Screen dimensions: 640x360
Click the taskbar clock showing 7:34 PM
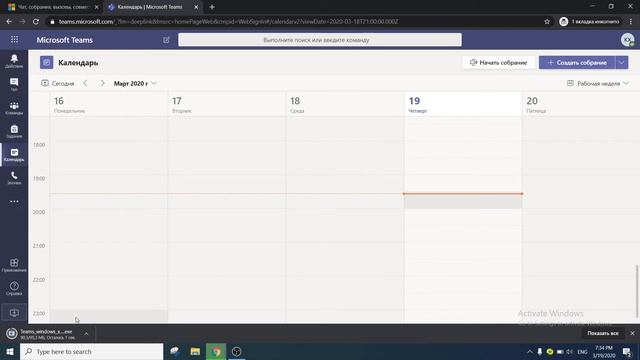point(604,351)
